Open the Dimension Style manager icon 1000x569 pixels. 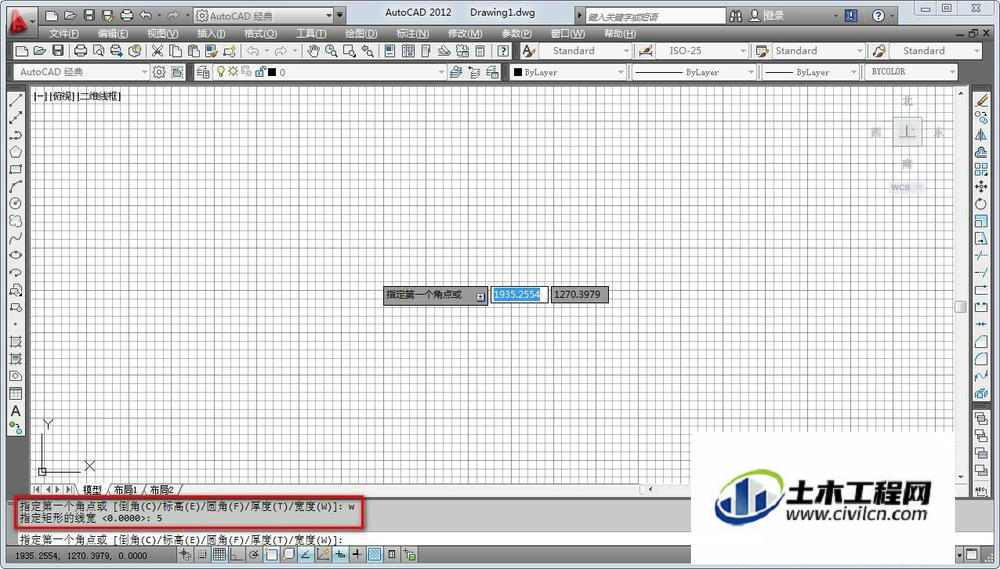(x=645, y=51)
